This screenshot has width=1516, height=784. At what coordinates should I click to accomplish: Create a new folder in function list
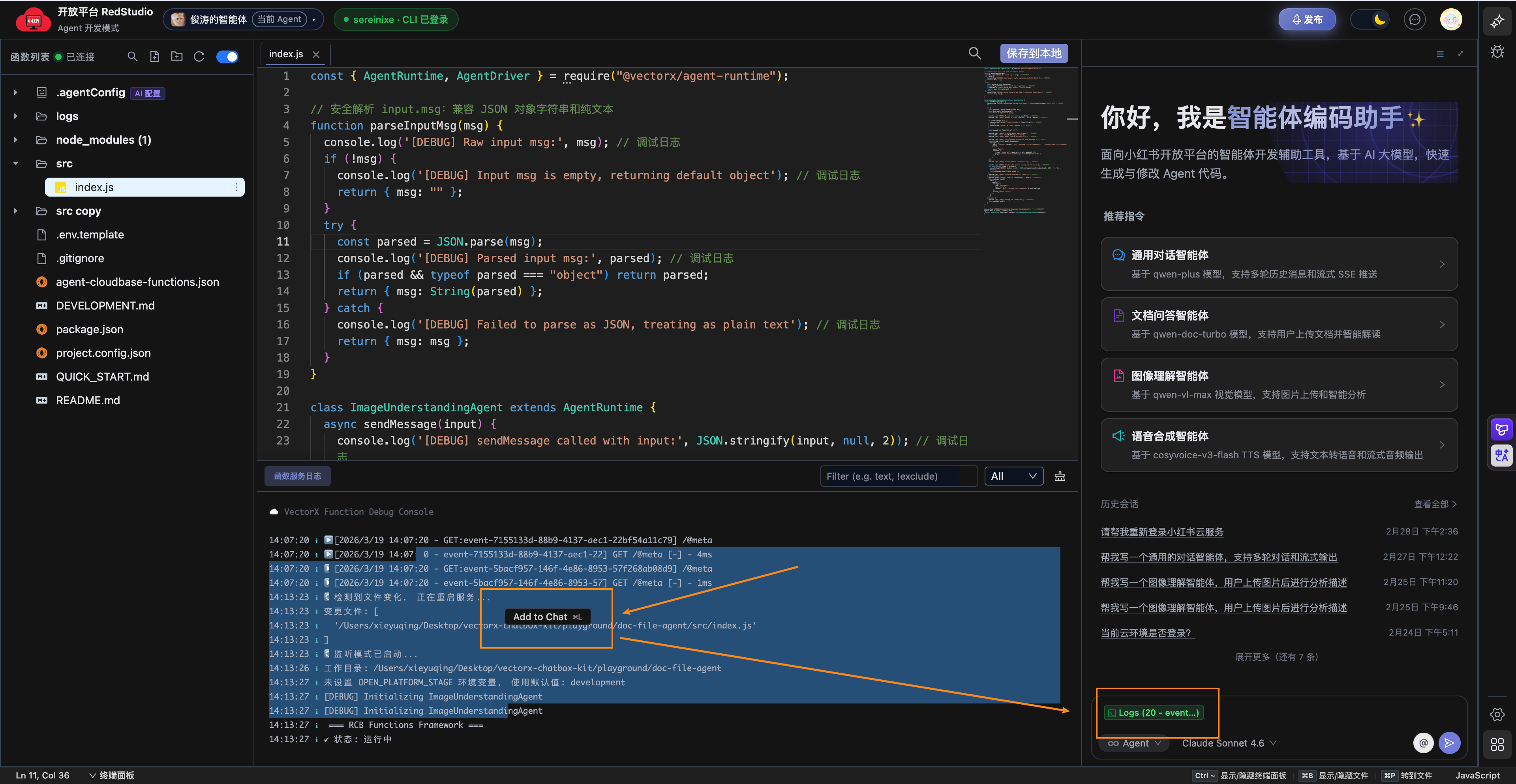click(x=176, y=56)
